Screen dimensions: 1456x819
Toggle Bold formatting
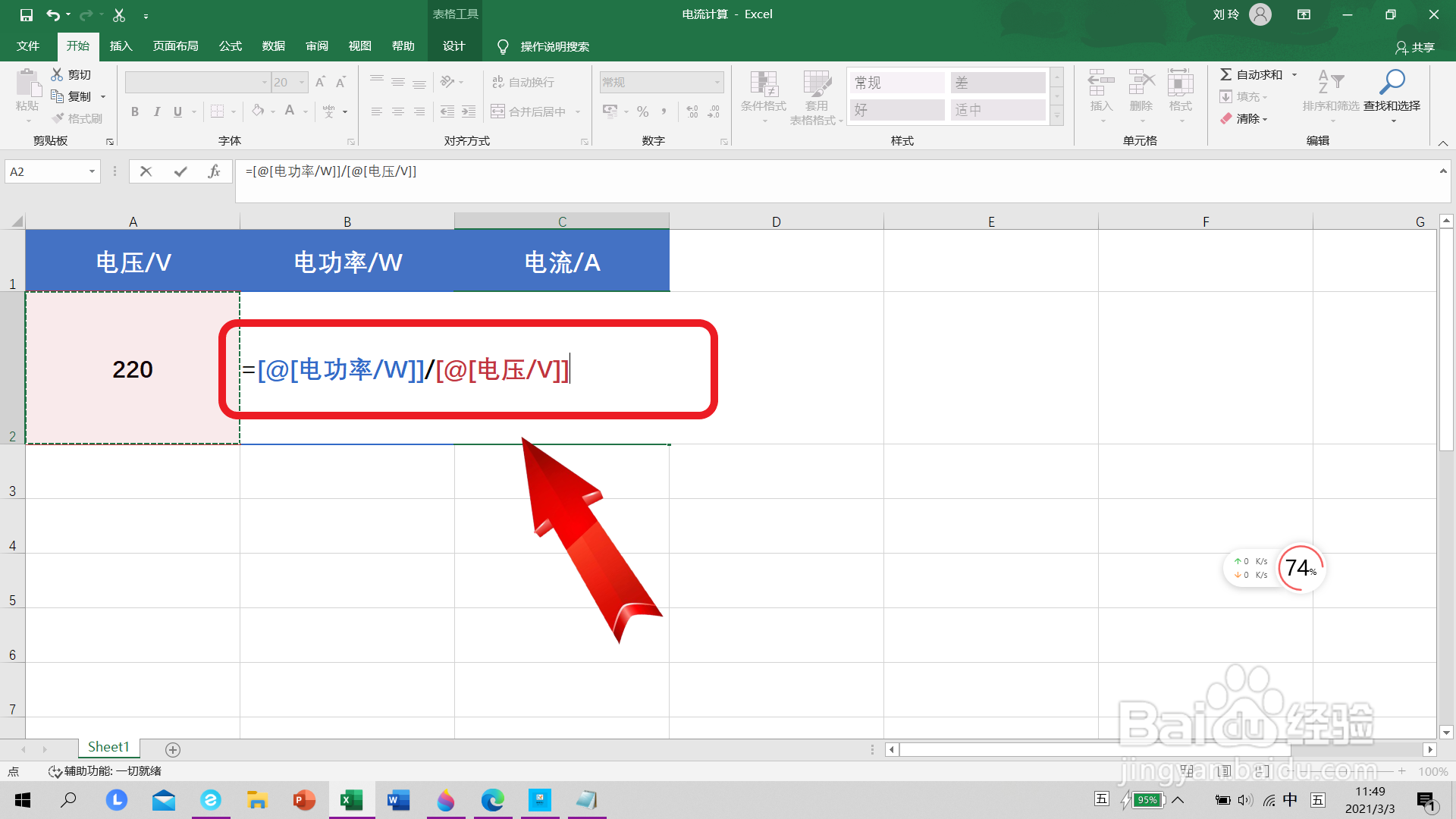135,111
